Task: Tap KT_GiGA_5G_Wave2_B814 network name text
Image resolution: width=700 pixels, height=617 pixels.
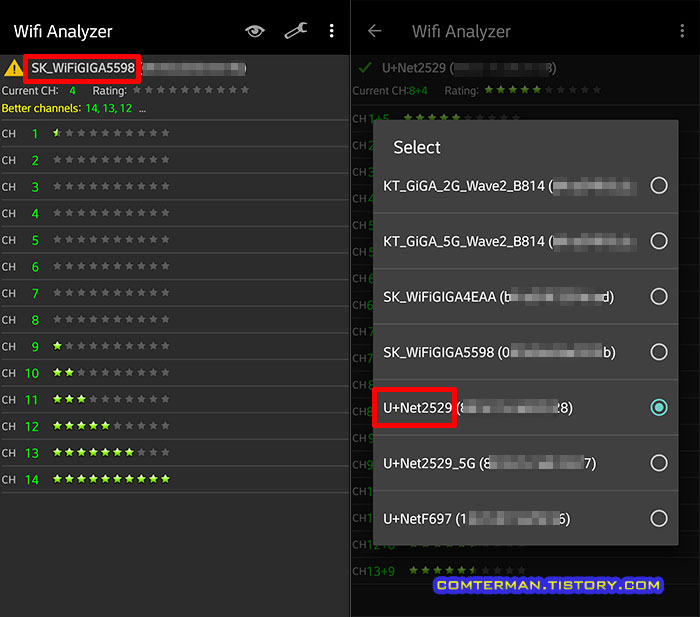Action: (x=464, y=242)
